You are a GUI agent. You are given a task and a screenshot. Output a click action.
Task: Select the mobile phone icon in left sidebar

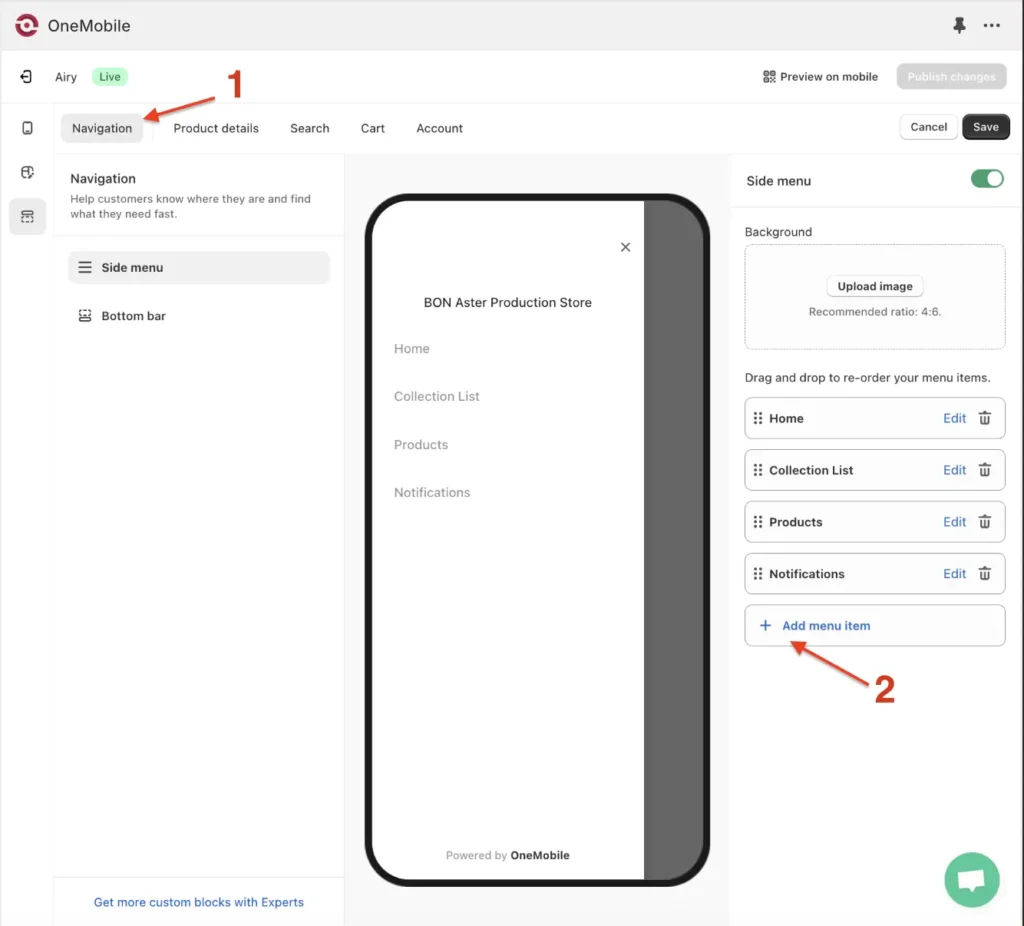(27, 128)
